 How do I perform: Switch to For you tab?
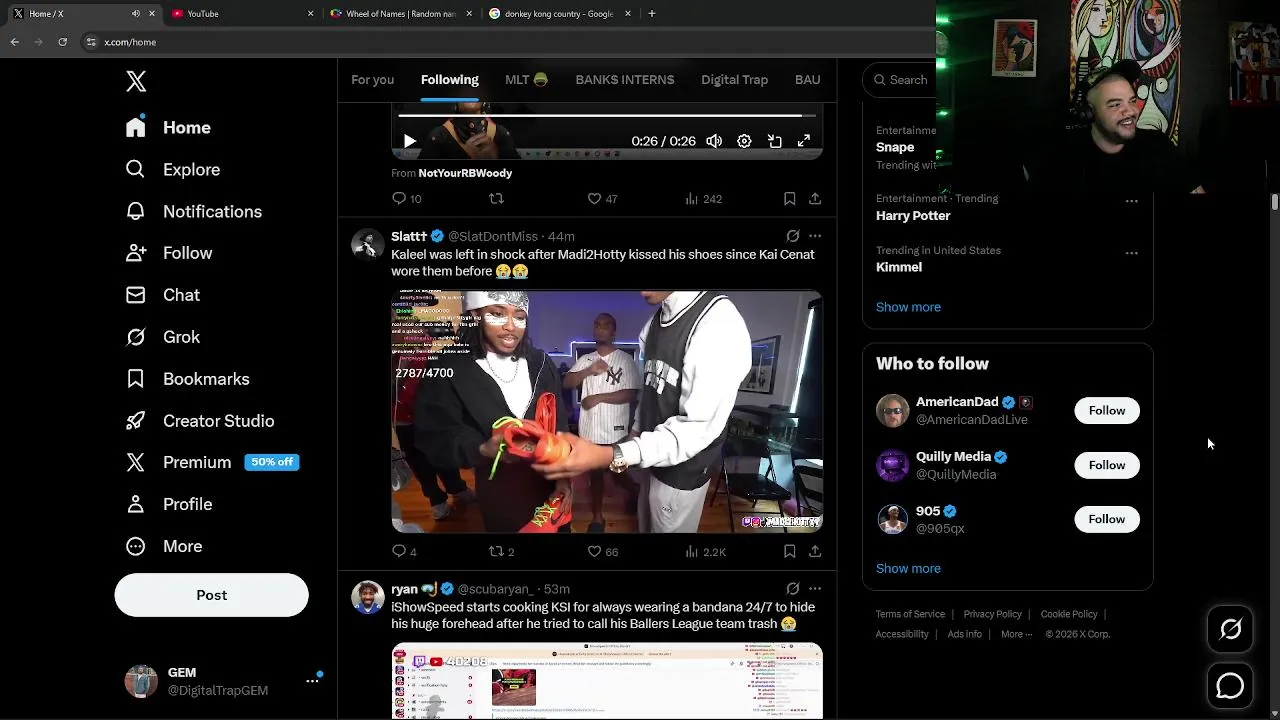(x=372, y=80)
